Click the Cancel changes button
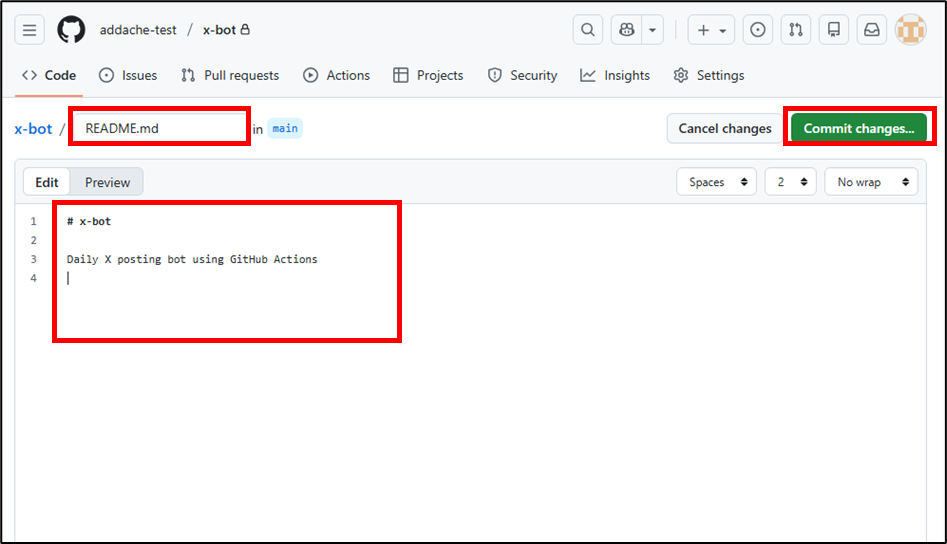The height and width of the screenshot is (544, 947). click(x=724, y=128)
